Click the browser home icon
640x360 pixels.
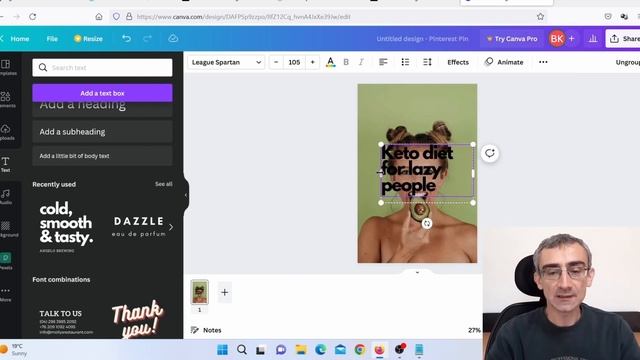click(99, 17)
